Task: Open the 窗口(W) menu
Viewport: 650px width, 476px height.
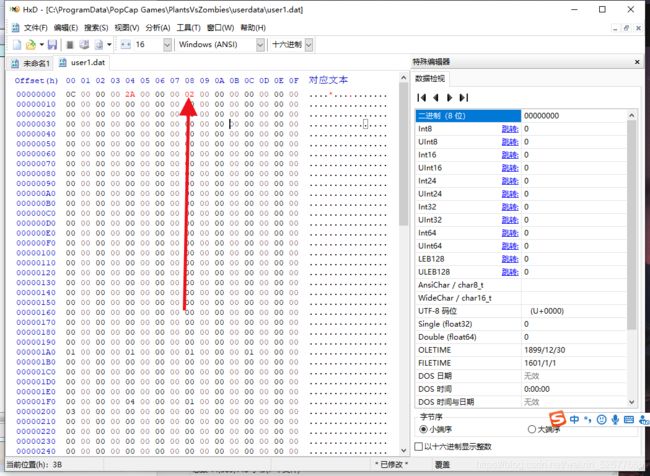Action: [x=221, y=28]
